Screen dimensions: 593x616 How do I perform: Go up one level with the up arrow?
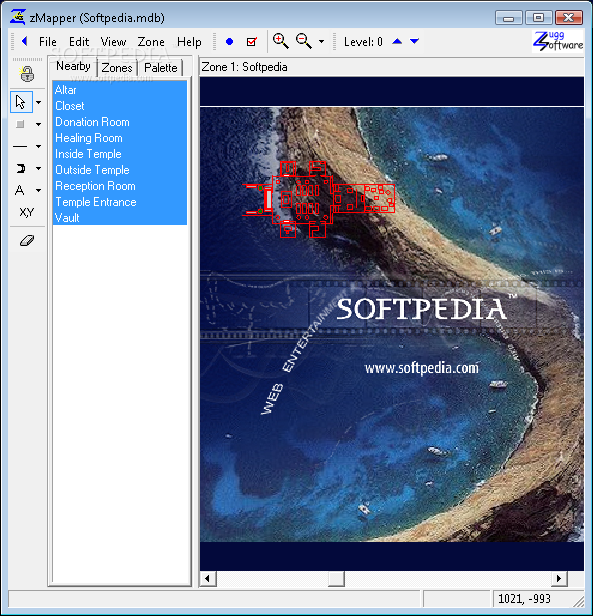397,41
